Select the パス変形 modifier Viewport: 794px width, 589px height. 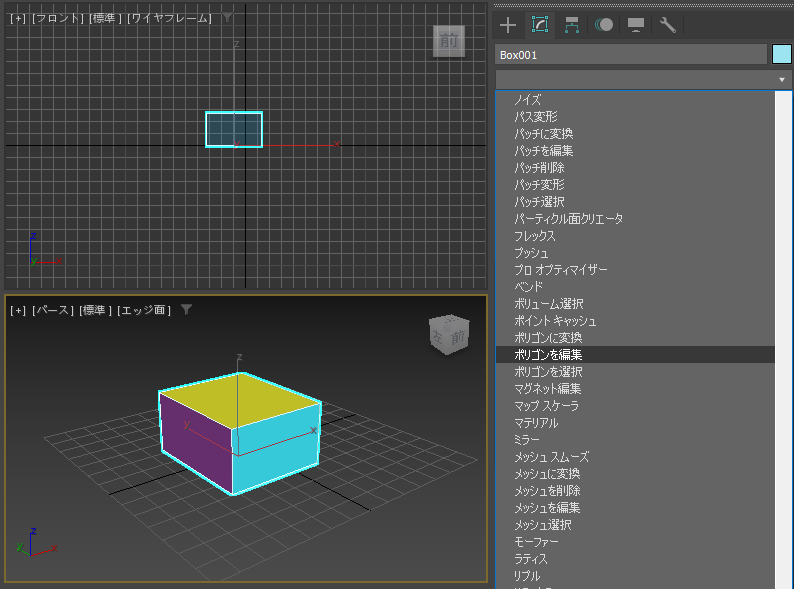[635, 116]
